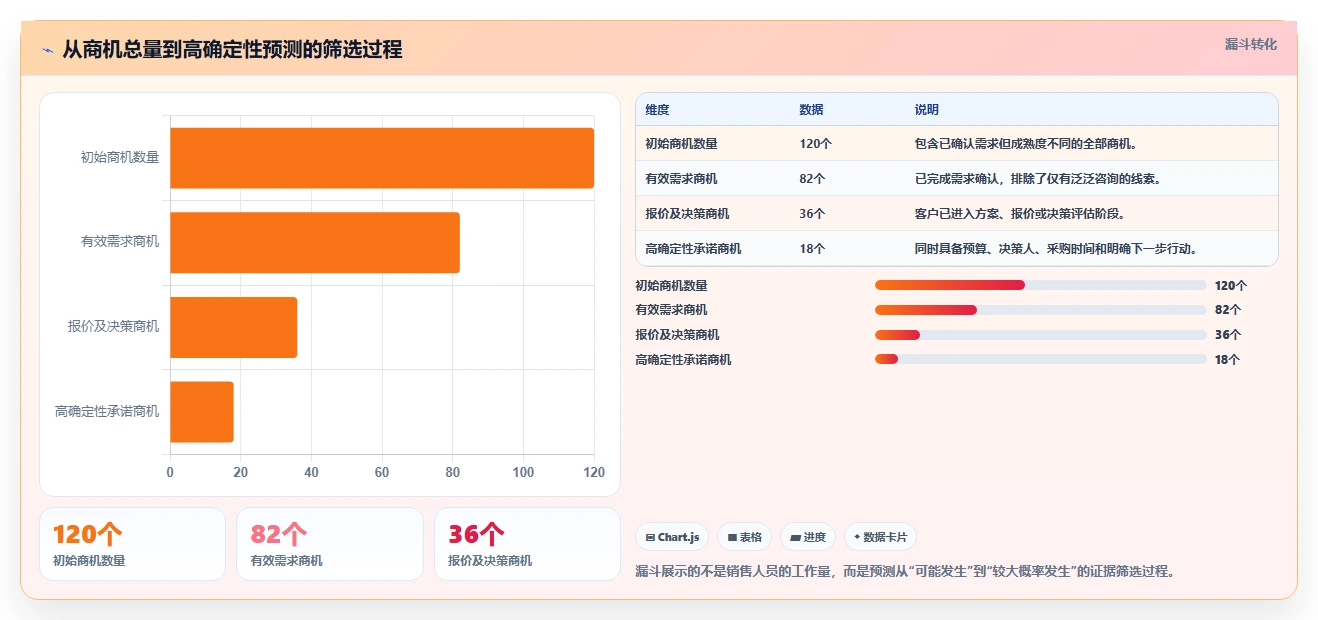This screenshot has height=620, width=1318.
Task: Click the 数据 column header
Action: pyautogui.click(x=811, y=110)
